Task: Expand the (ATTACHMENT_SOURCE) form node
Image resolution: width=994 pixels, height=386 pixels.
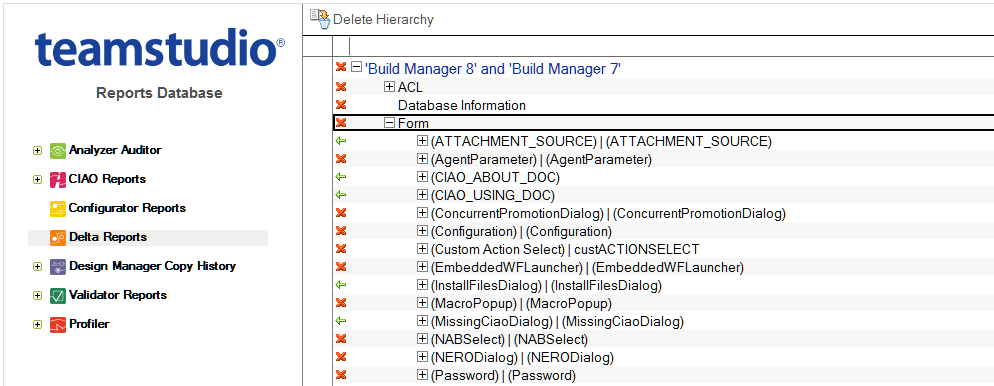Action: [422, 141]
